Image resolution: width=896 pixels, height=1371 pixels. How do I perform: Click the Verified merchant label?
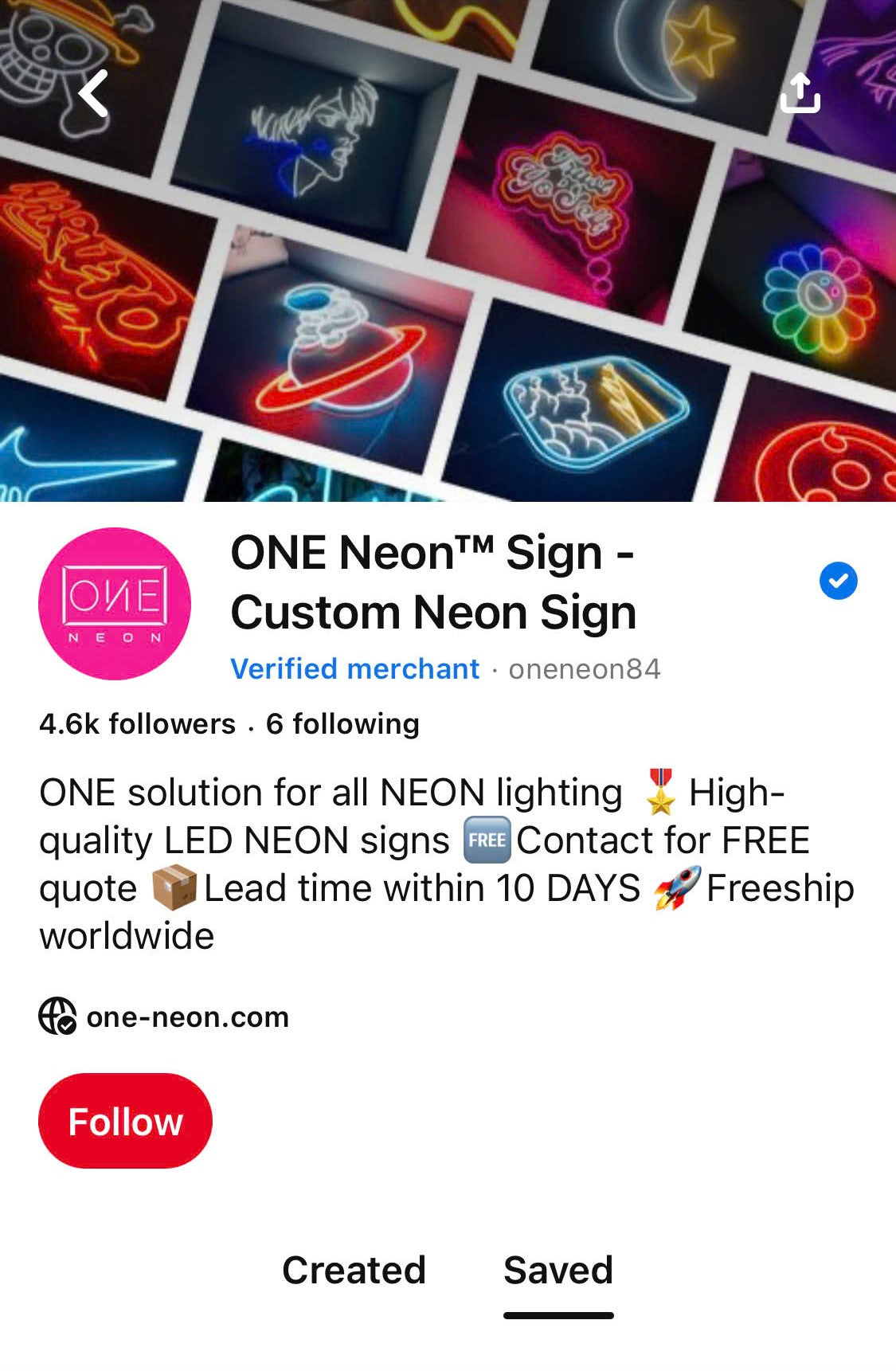coord(355,668)
